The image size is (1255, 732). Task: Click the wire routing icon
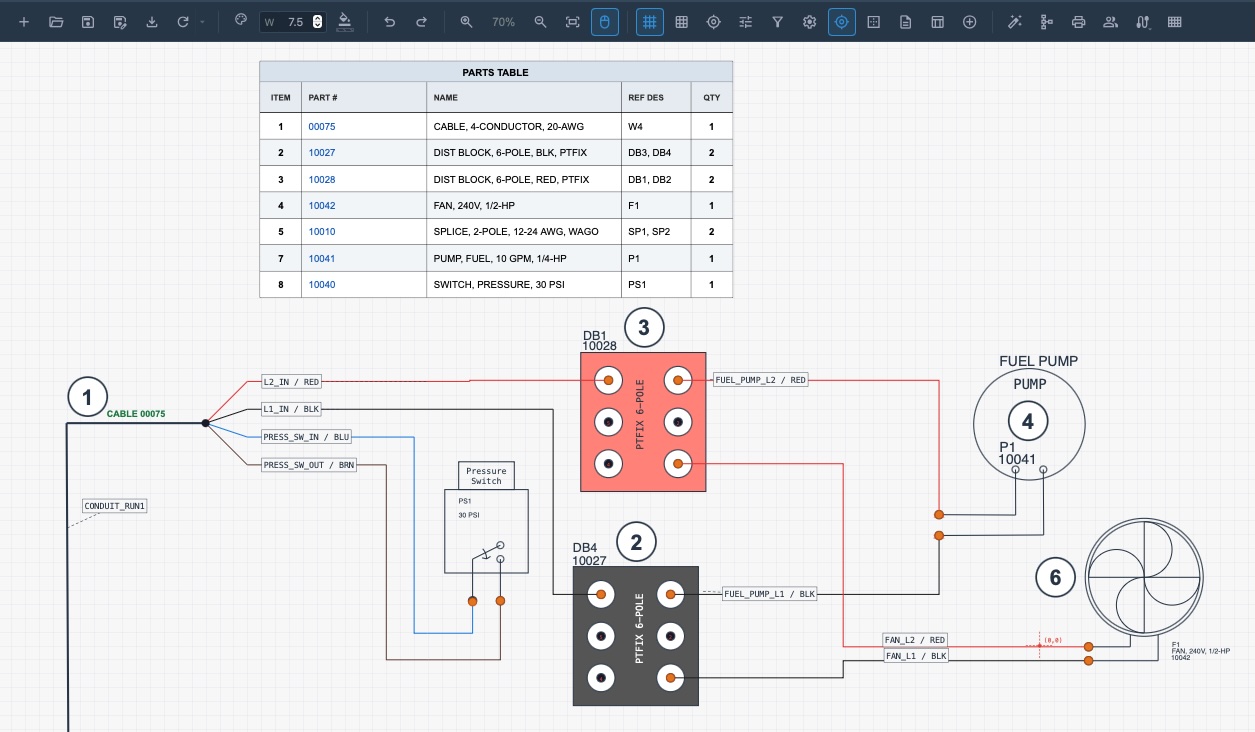click(1143, 22)
